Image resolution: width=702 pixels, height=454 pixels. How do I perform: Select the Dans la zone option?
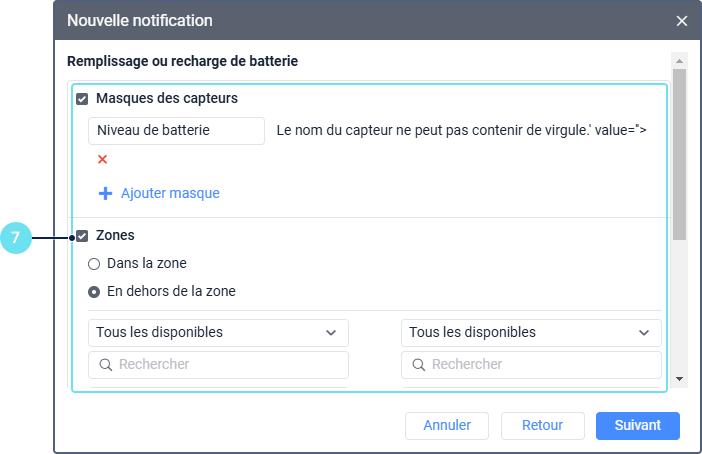click(94, 264)
